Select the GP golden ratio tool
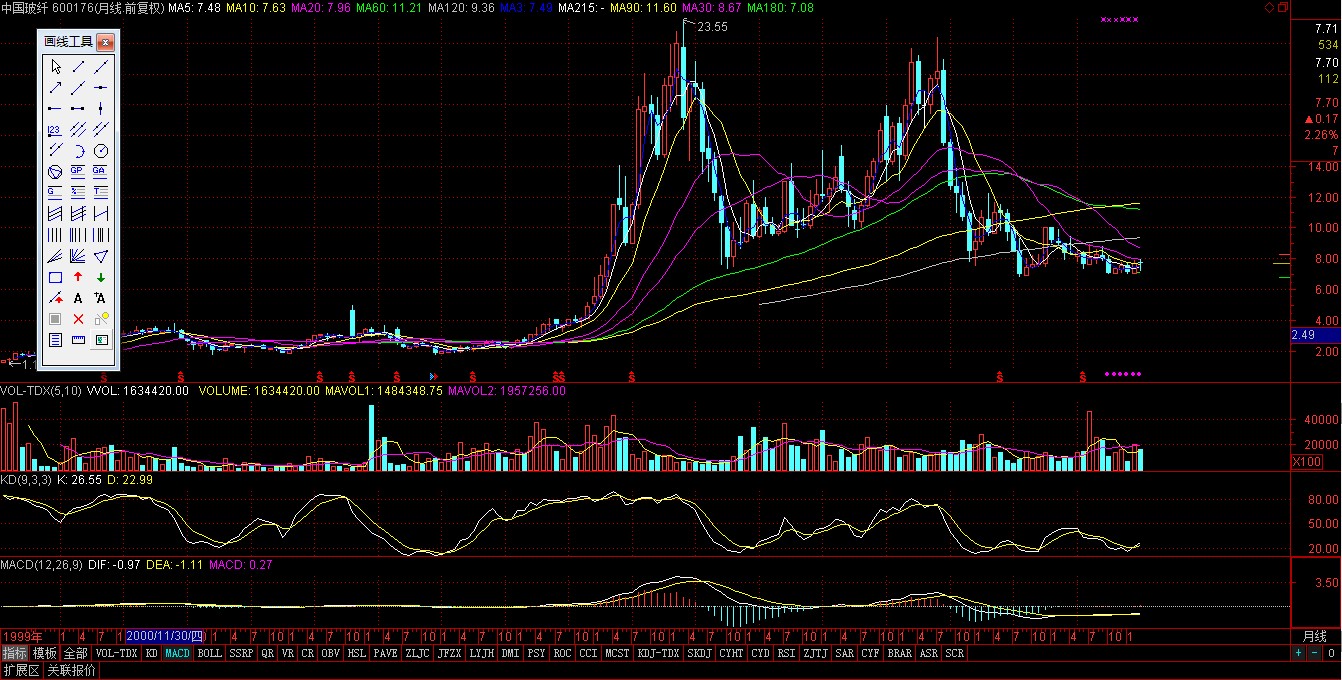The height and width of the screenshot is (680, 1342). 78,171
